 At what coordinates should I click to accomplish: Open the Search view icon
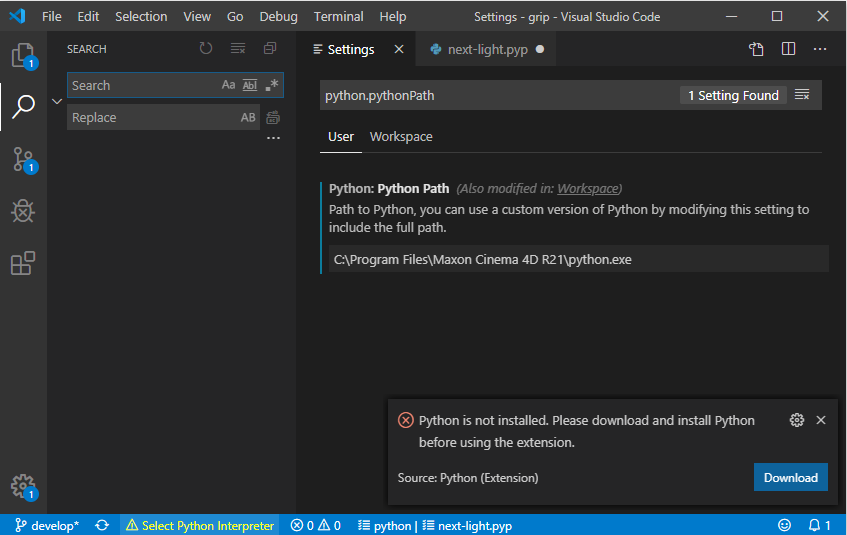[23, 106]
